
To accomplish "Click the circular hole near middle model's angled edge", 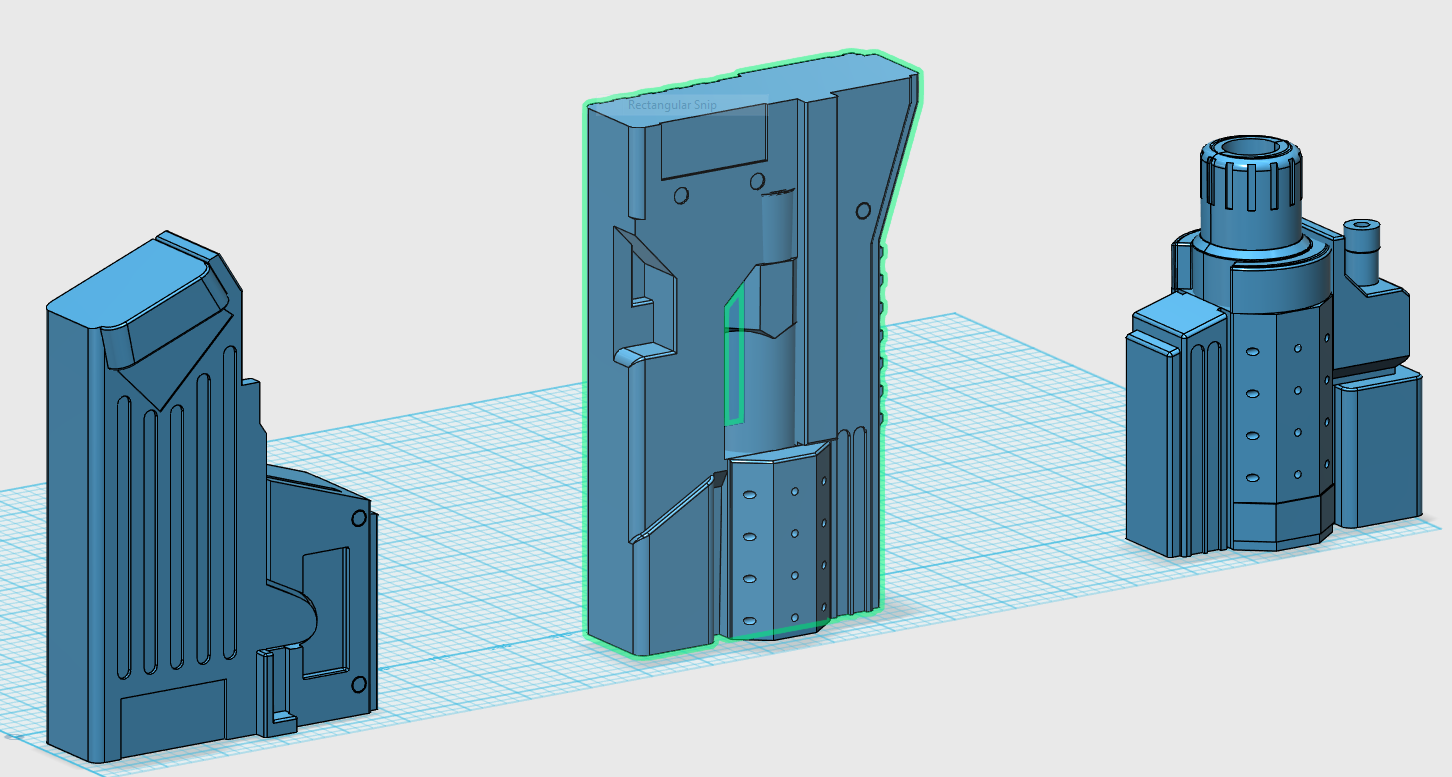I will tap(863, 211).
